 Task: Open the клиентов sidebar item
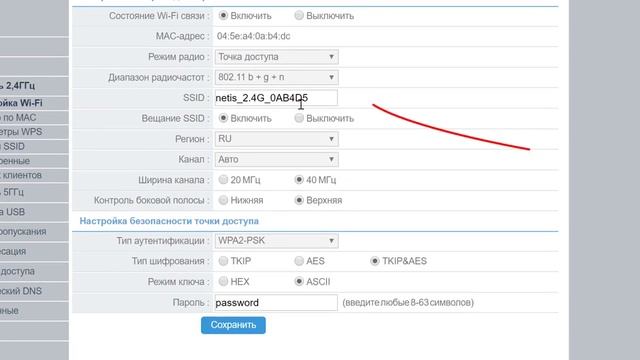[34, 175]
